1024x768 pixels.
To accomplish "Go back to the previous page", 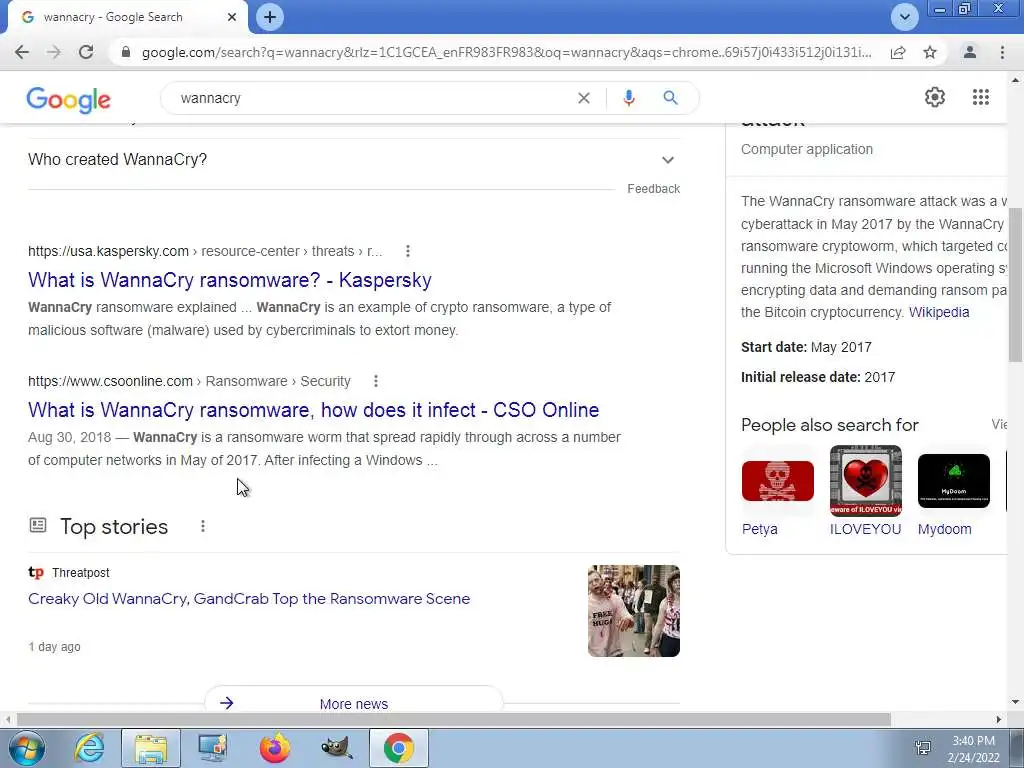I will [x=22, y=52].
